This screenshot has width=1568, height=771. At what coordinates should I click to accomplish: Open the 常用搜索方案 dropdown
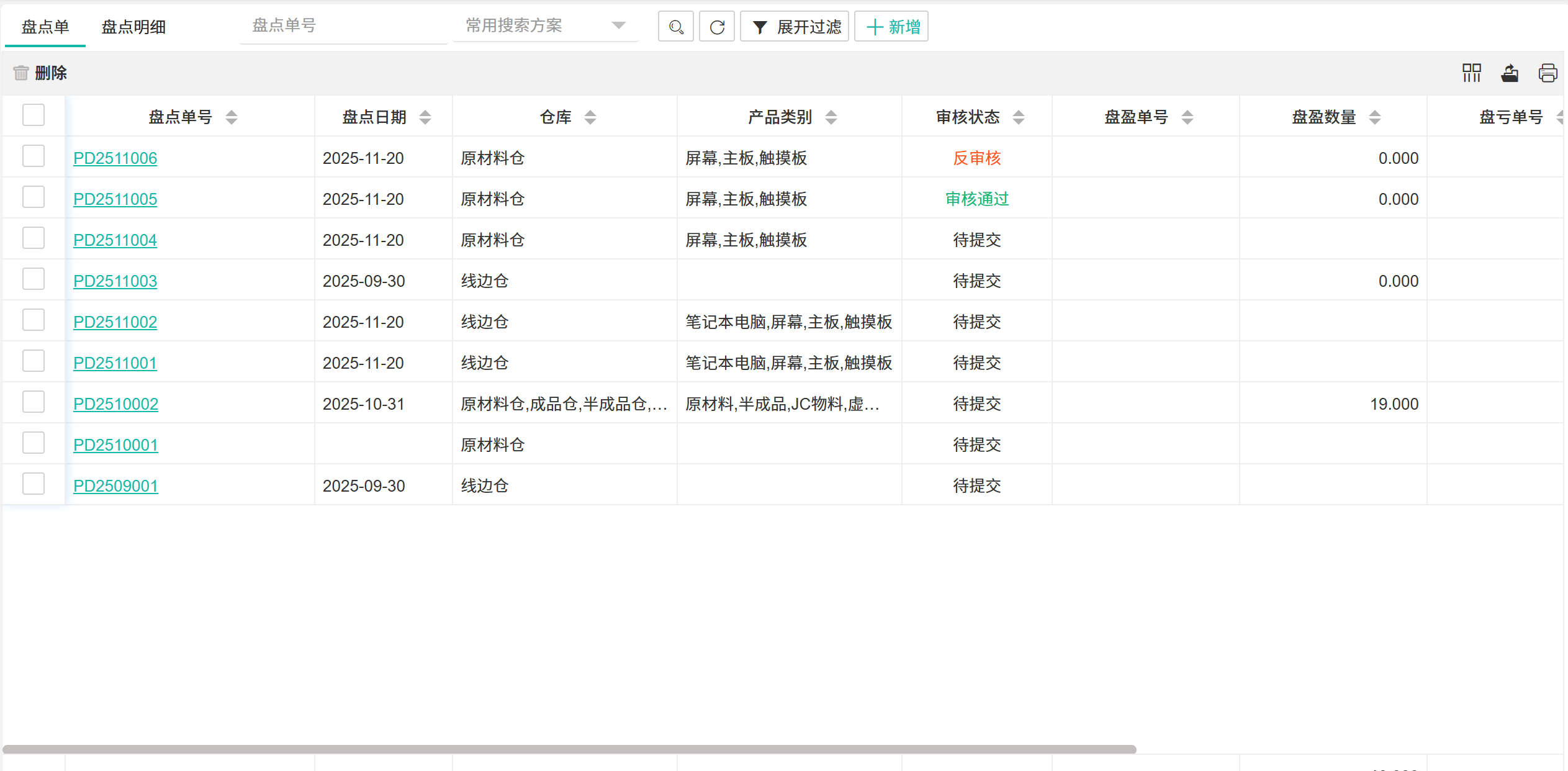(545, 25)
